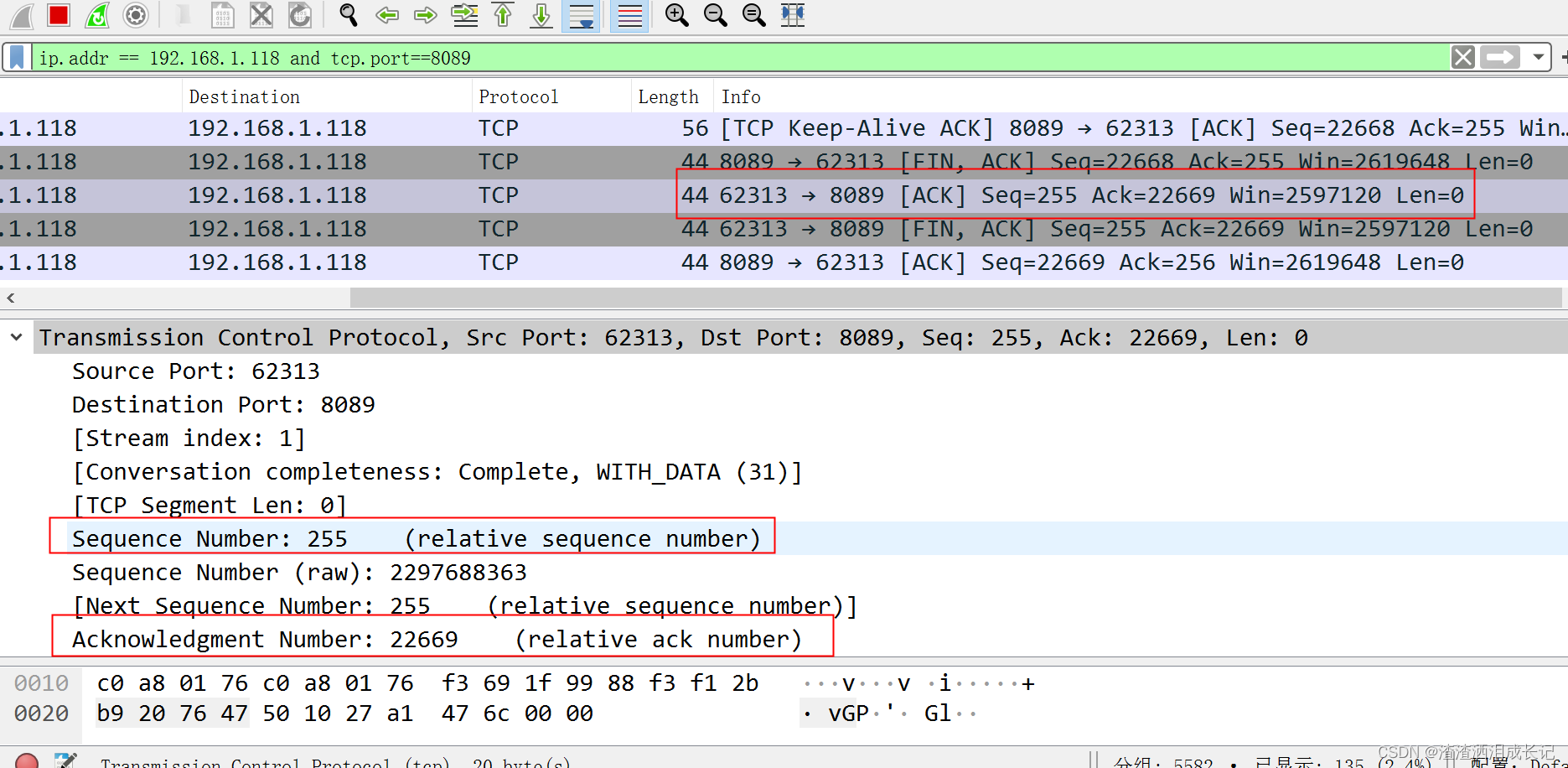Toggle packet list colorization
The width and height of the screenshot is (1568, 768).
(629, 15)
